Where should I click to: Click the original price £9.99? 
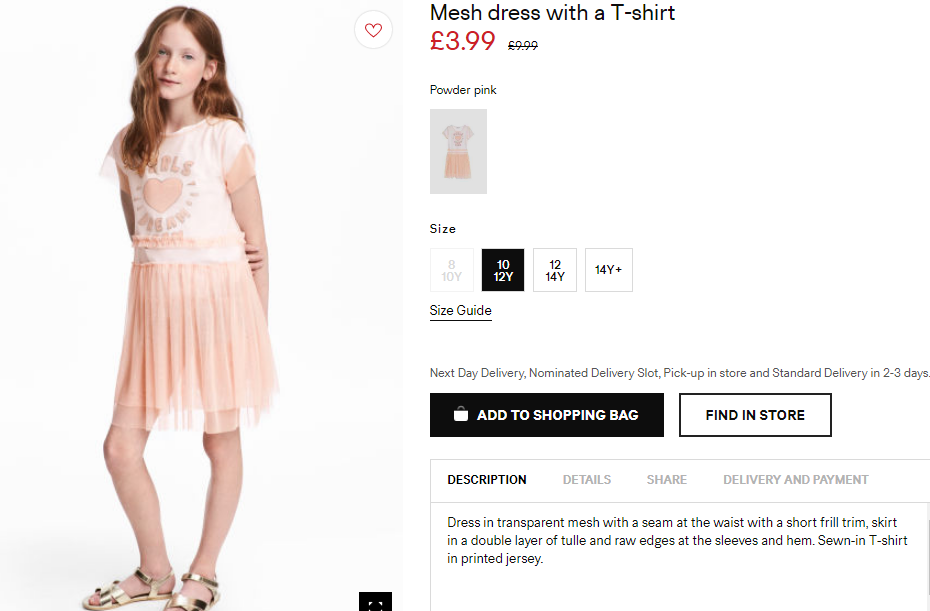coord(523,46)
